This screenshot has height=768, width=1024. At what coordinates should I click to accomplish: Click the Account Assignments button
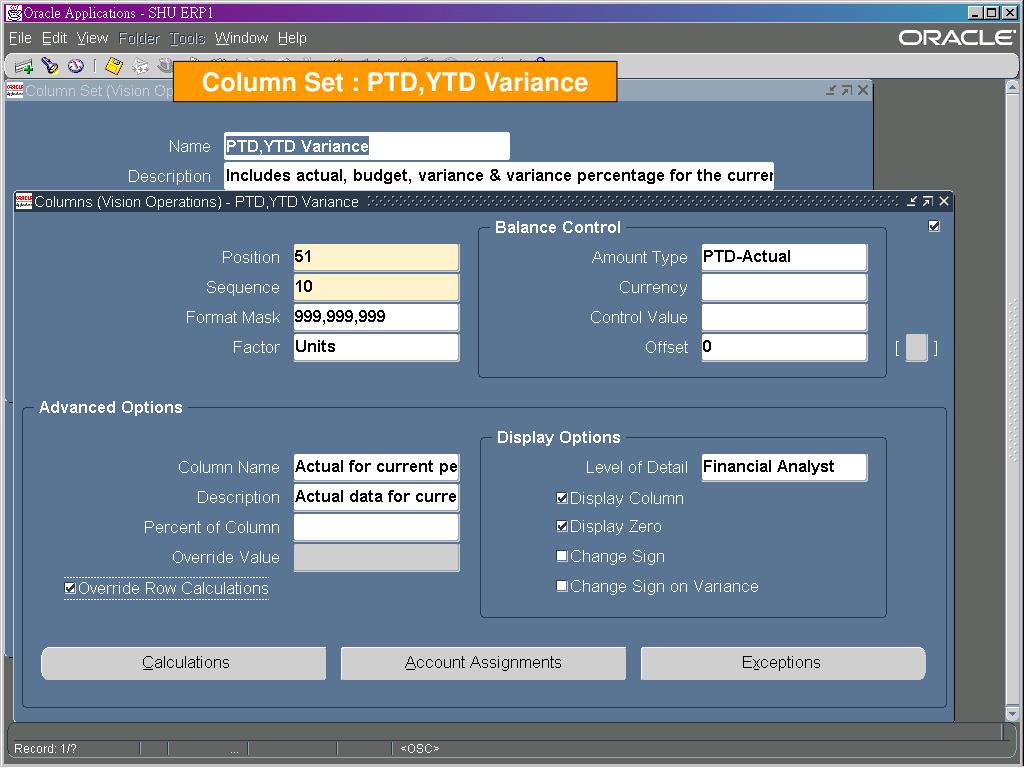point(483,663)
